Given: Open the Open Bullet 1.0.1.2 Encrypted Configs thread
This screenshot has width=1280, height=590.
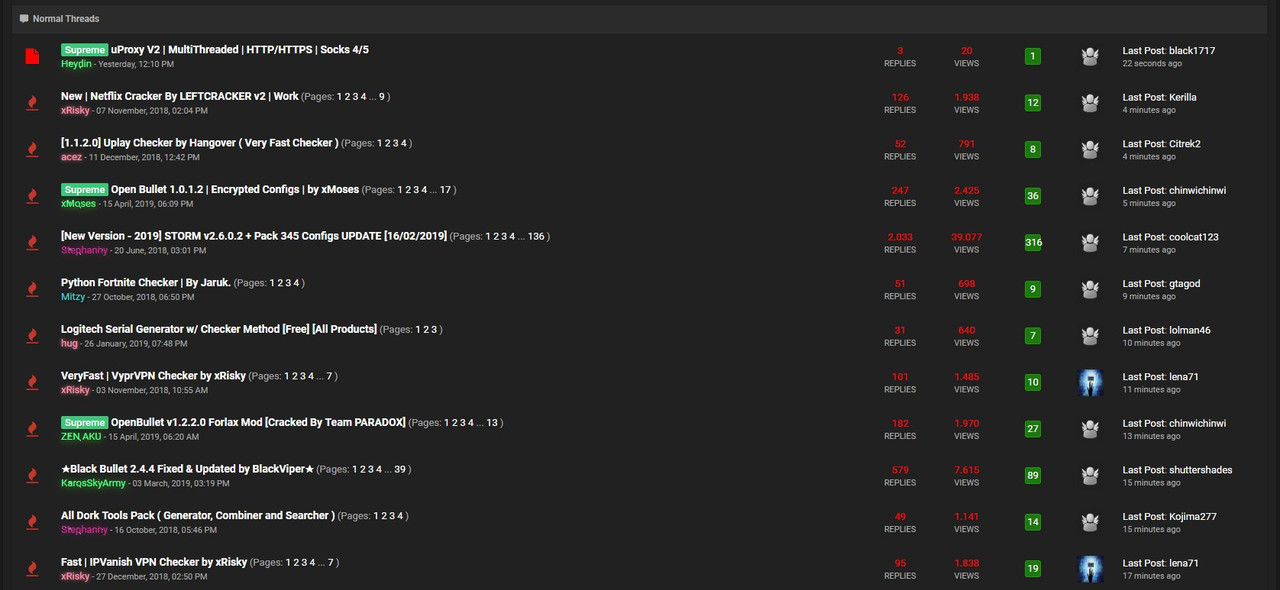Looking at the screenshot, I should coord(234,190).
